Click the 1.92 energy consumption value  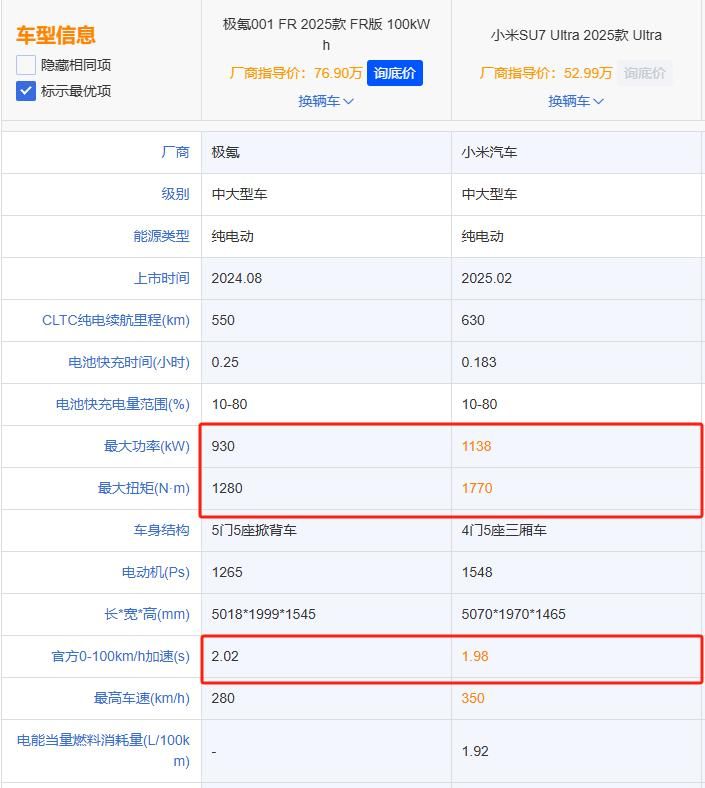(x=475, y=751)
